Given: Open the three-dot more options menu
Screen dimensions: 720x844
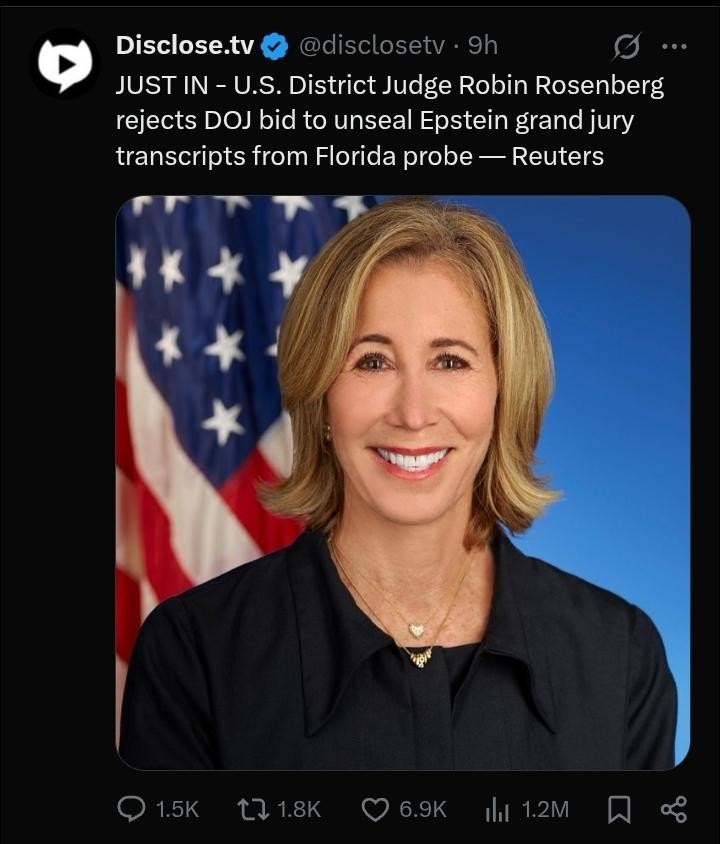Looking at the screenshot, I should [674, 46].
